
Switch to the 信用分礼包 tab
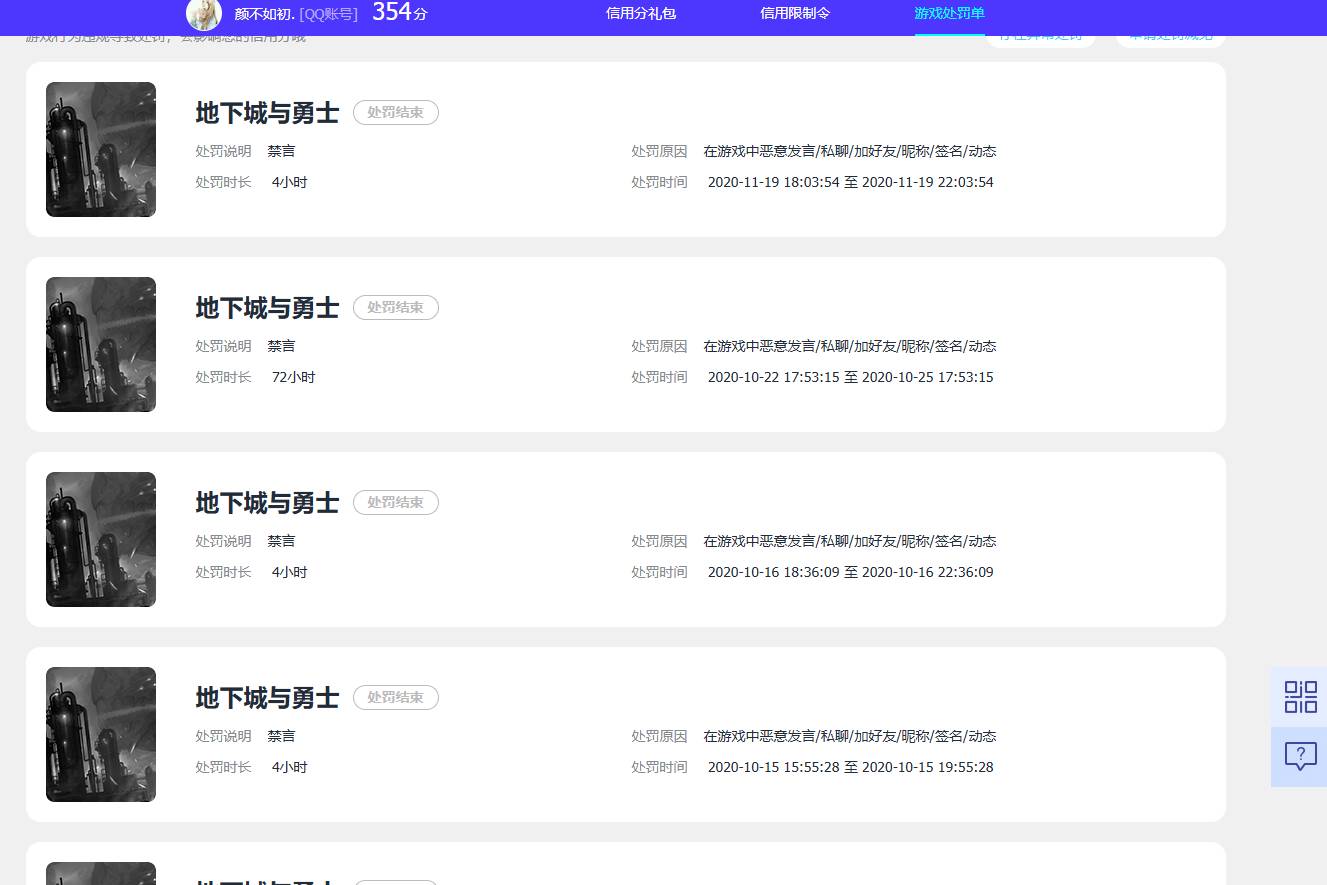(x=640, y=13)
